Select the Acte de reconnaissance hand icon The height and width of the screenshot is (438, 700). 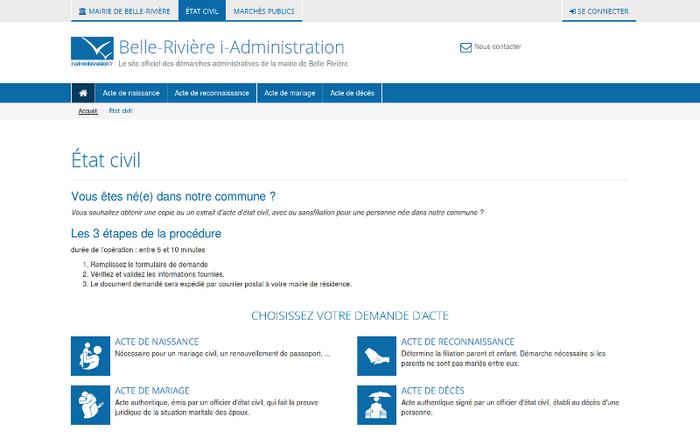click(376, 355)
